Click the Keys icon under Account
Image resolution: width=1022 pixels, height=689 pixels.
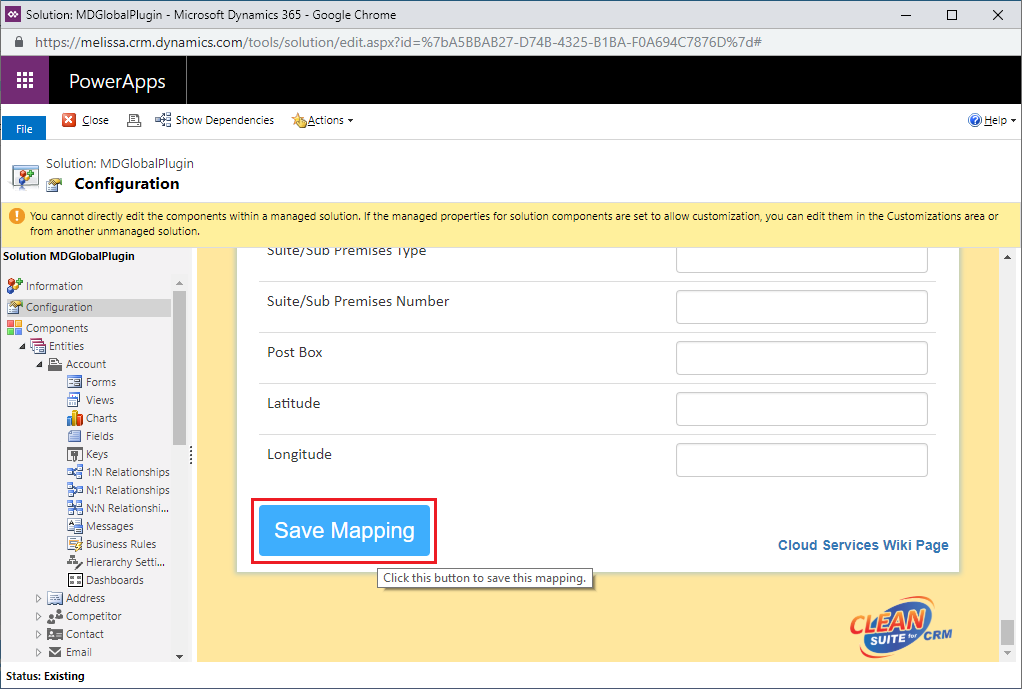[x=74, y=454]
